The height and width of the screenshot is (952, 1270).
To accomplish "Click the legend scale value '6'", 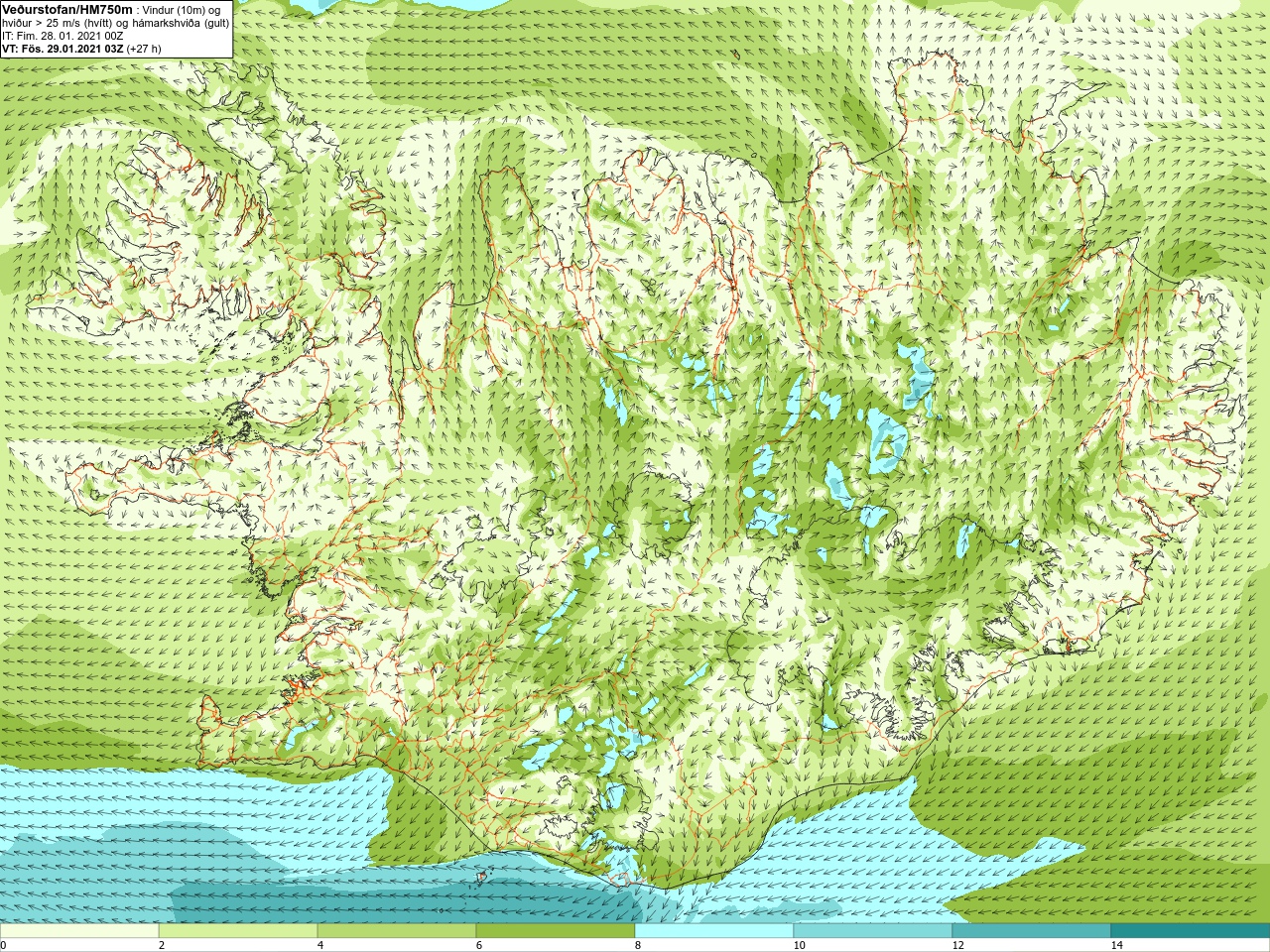I will pyautogui.click(x=478, y=945).
